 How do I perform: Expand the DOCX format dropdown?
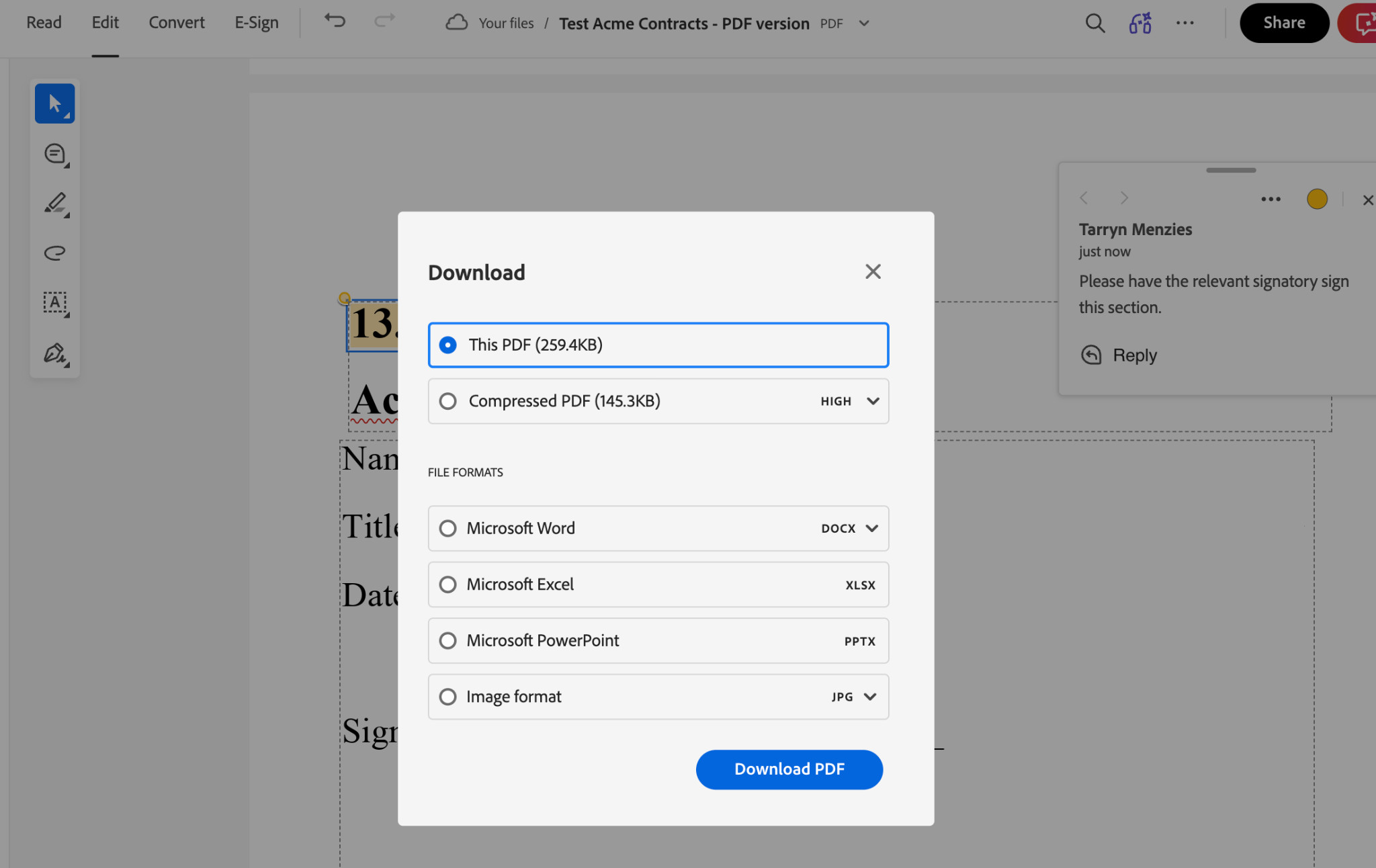850,528
